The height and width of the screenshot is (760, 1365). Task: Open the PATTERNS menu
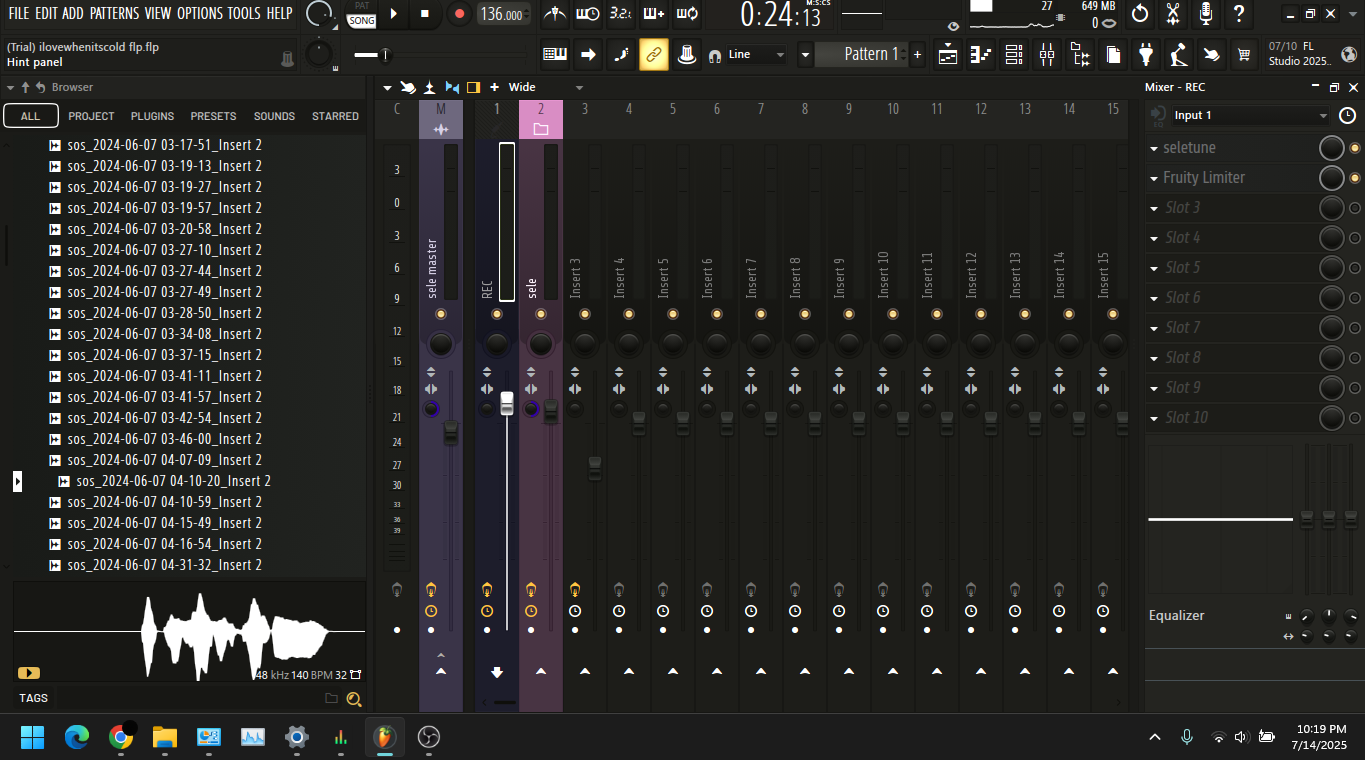pyautogui.click(x=114, y=13)
